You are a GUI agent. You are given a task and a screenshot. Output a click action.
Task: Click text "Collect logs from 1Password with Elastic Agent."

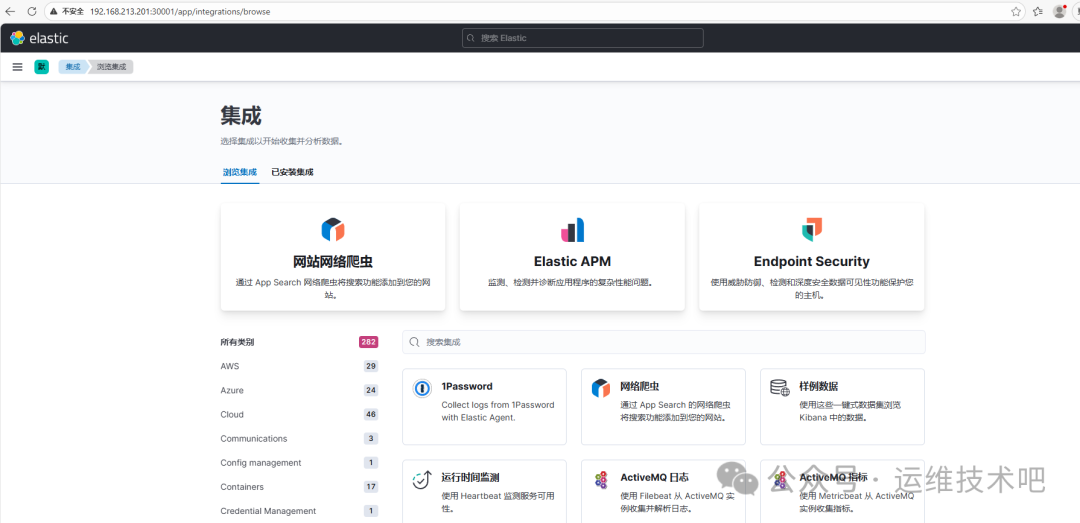(498, 411)
